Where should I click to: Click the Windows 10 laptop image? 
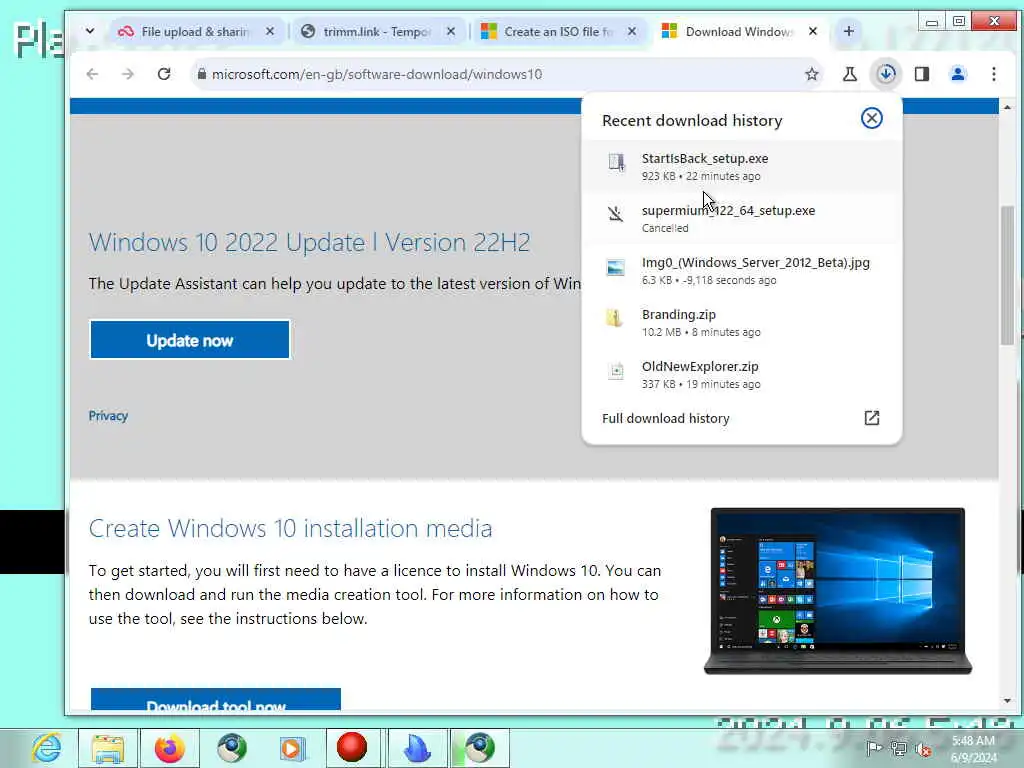838,591
